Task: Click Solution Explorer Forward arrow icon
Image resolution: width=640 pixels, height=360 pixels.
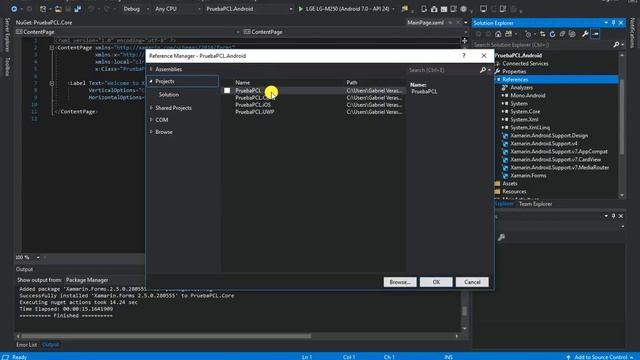Action: 488,34
